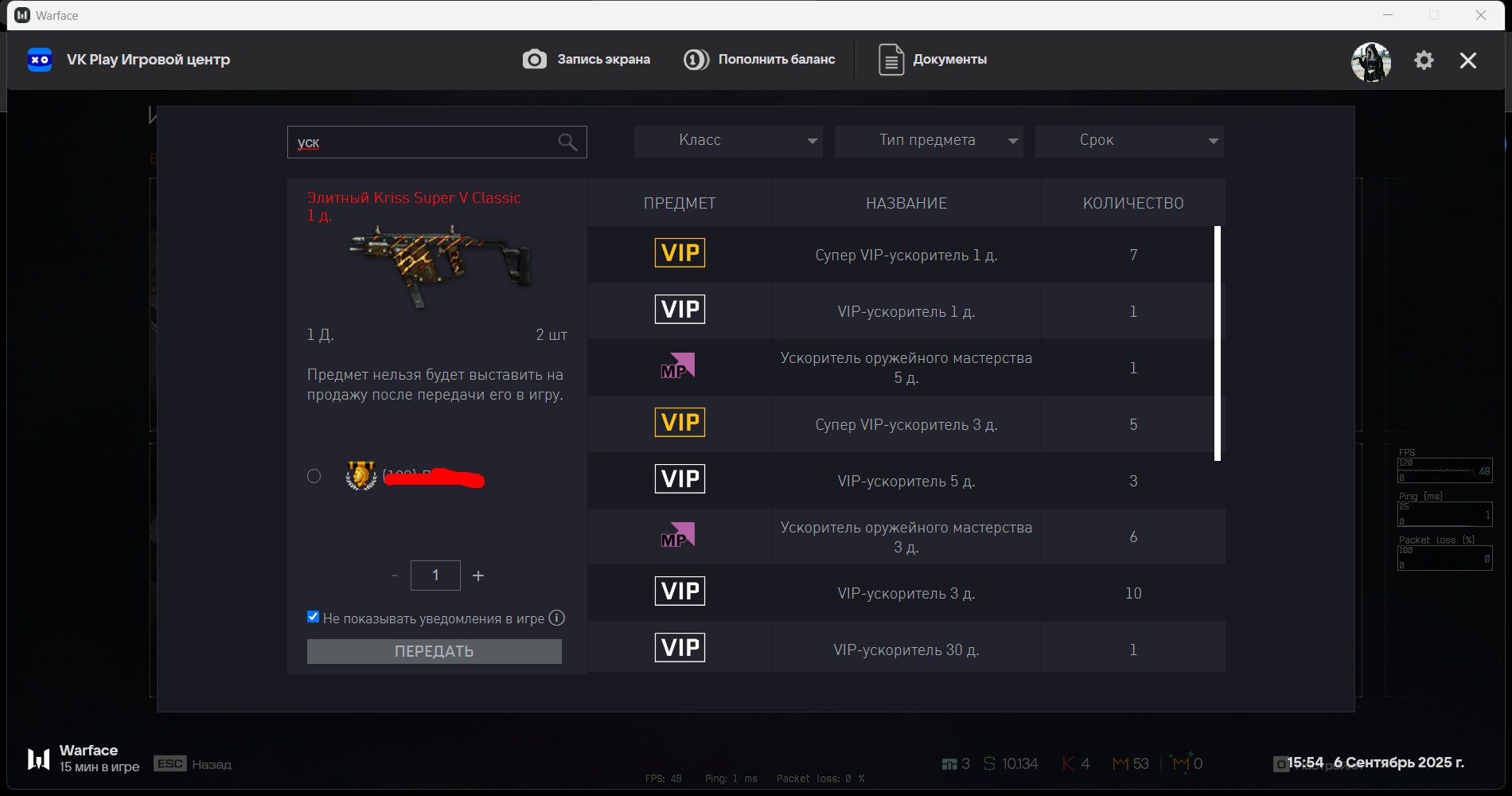Expand the Класс dropdown

click(728, 141)
